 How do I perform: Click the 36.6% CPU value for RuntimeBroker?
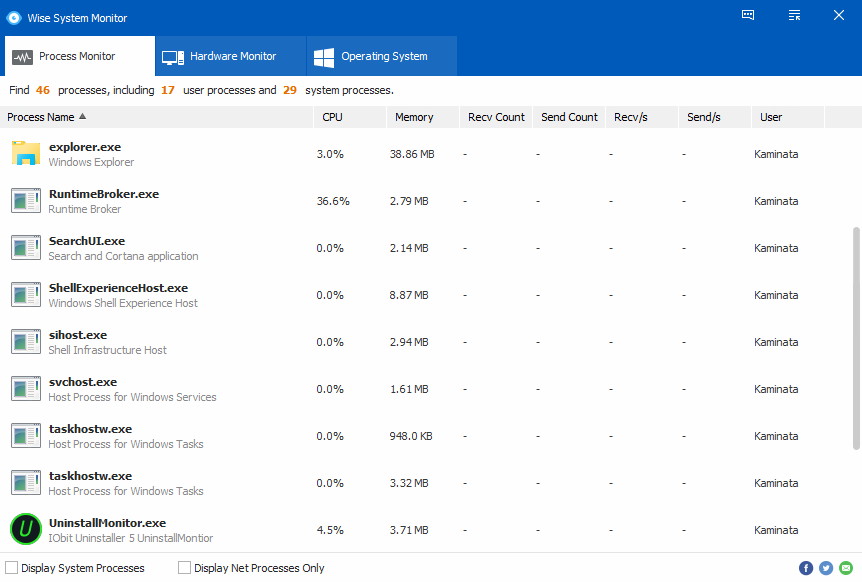pos(333,201)
